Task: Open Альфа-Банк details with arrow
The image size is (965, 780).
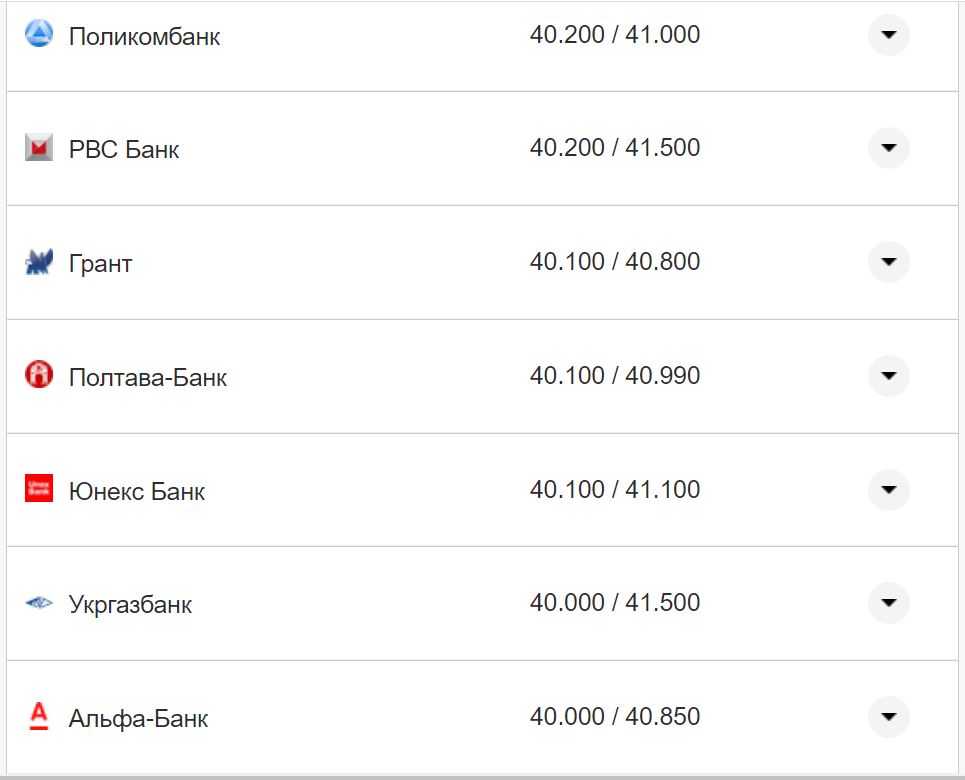Action: (x=888, y=717)
